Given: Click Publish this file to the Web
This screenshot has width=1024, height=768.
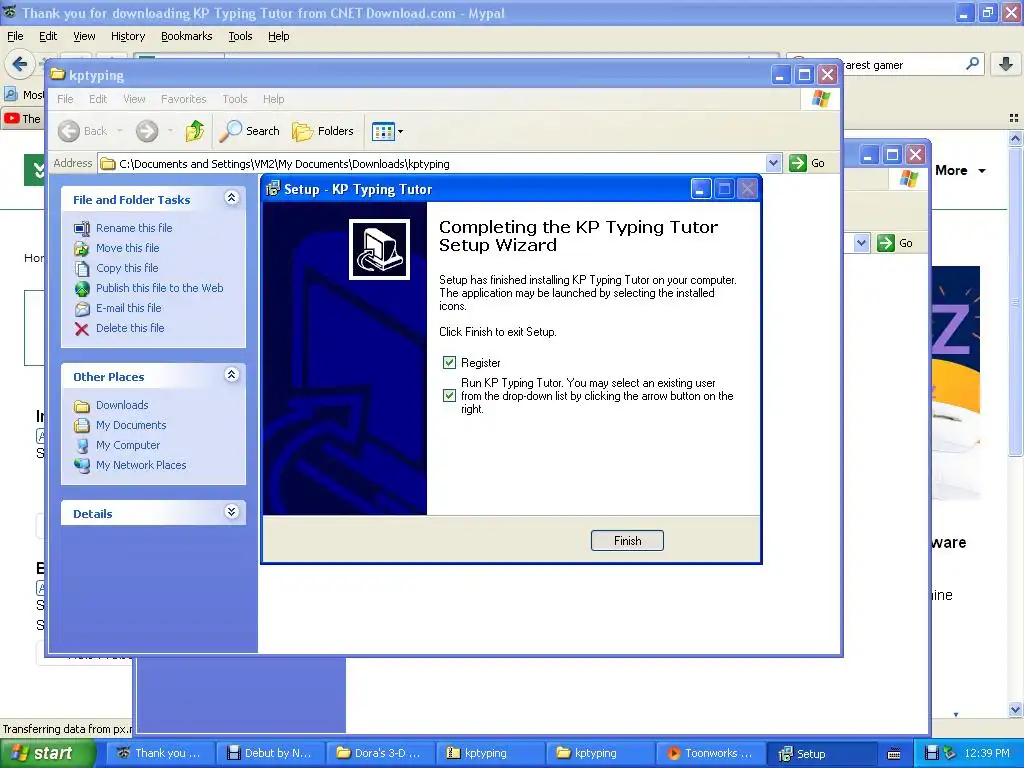Looking at the screenshot, I should (159, 288).
